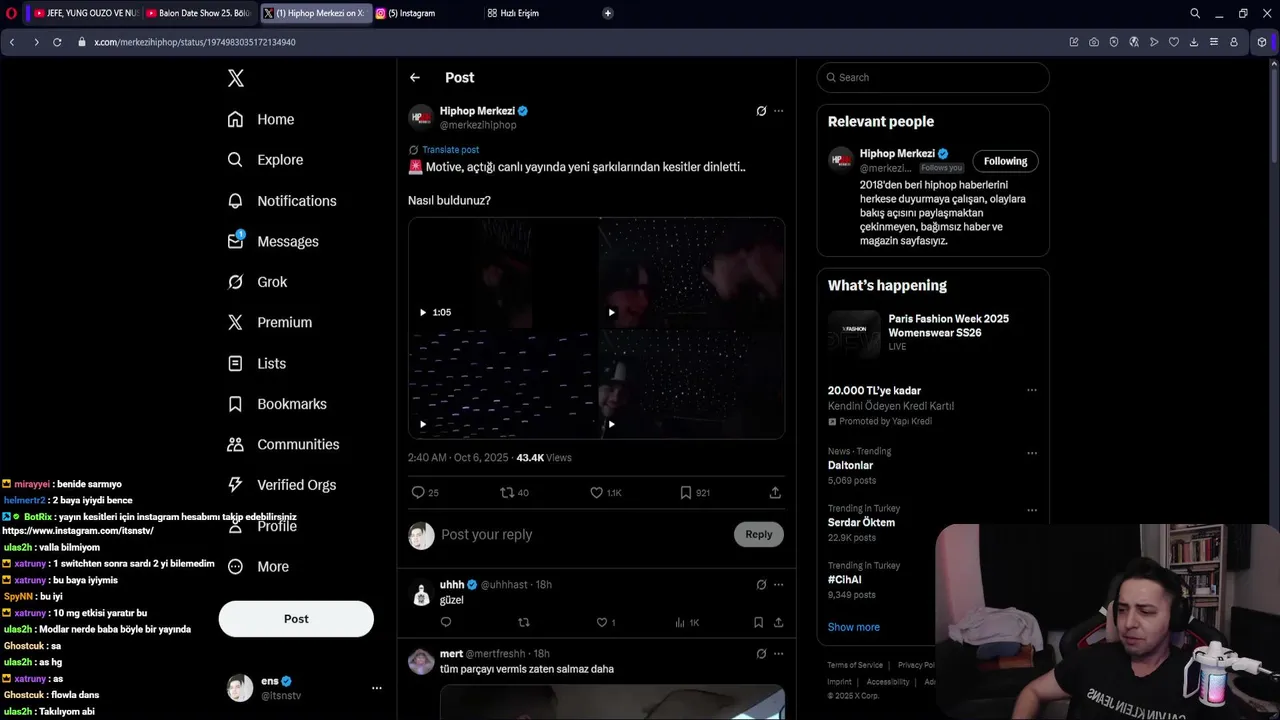Bookmark the post showing 921 bookmarks
The image size is (1280, 720).
[686, 493]
